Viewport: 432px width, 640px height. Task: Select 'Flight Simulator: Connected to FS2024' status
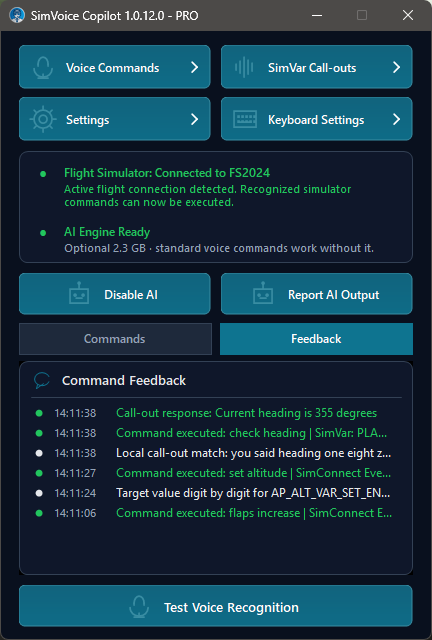167,173
